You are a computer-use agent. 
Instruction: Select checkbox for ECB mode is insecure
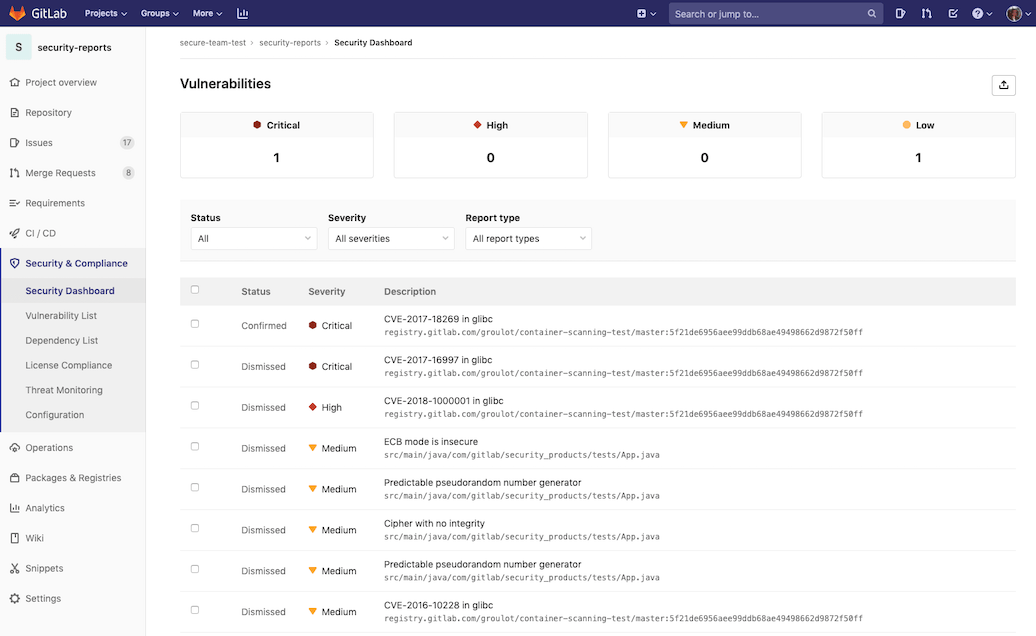coord(195,446)
